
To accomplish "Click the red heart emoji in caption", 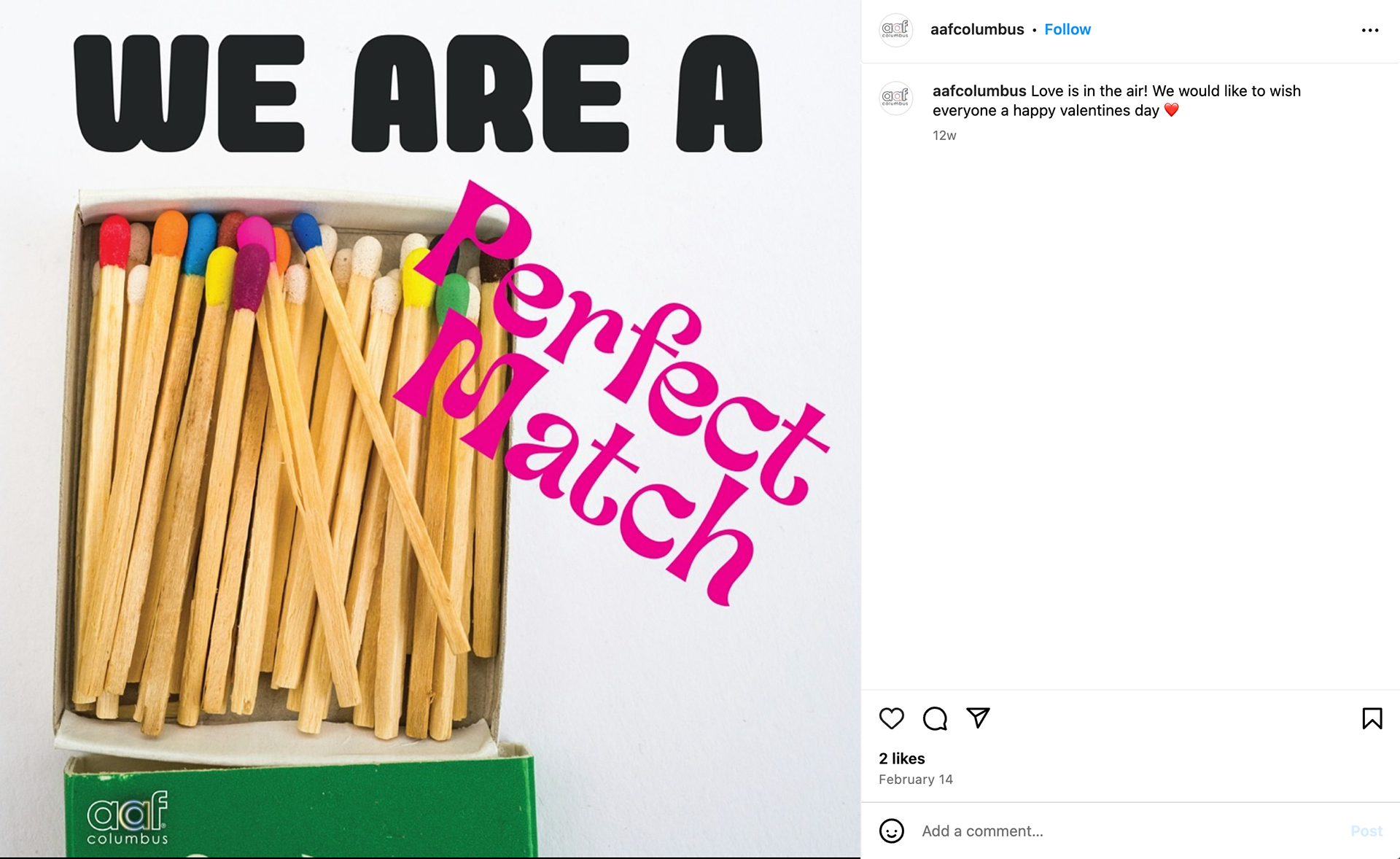I will coord(1172,110).
